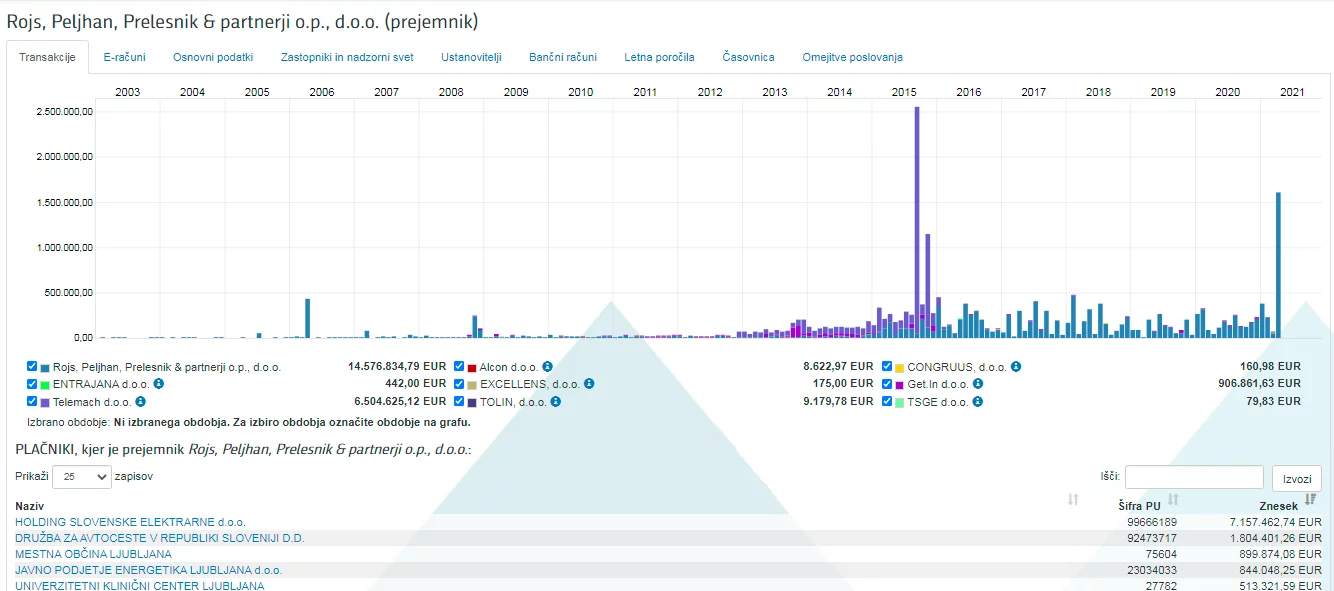Click the Išči search input field
This screenshot has width=1334, height=591.
(x=1194, y=477)
